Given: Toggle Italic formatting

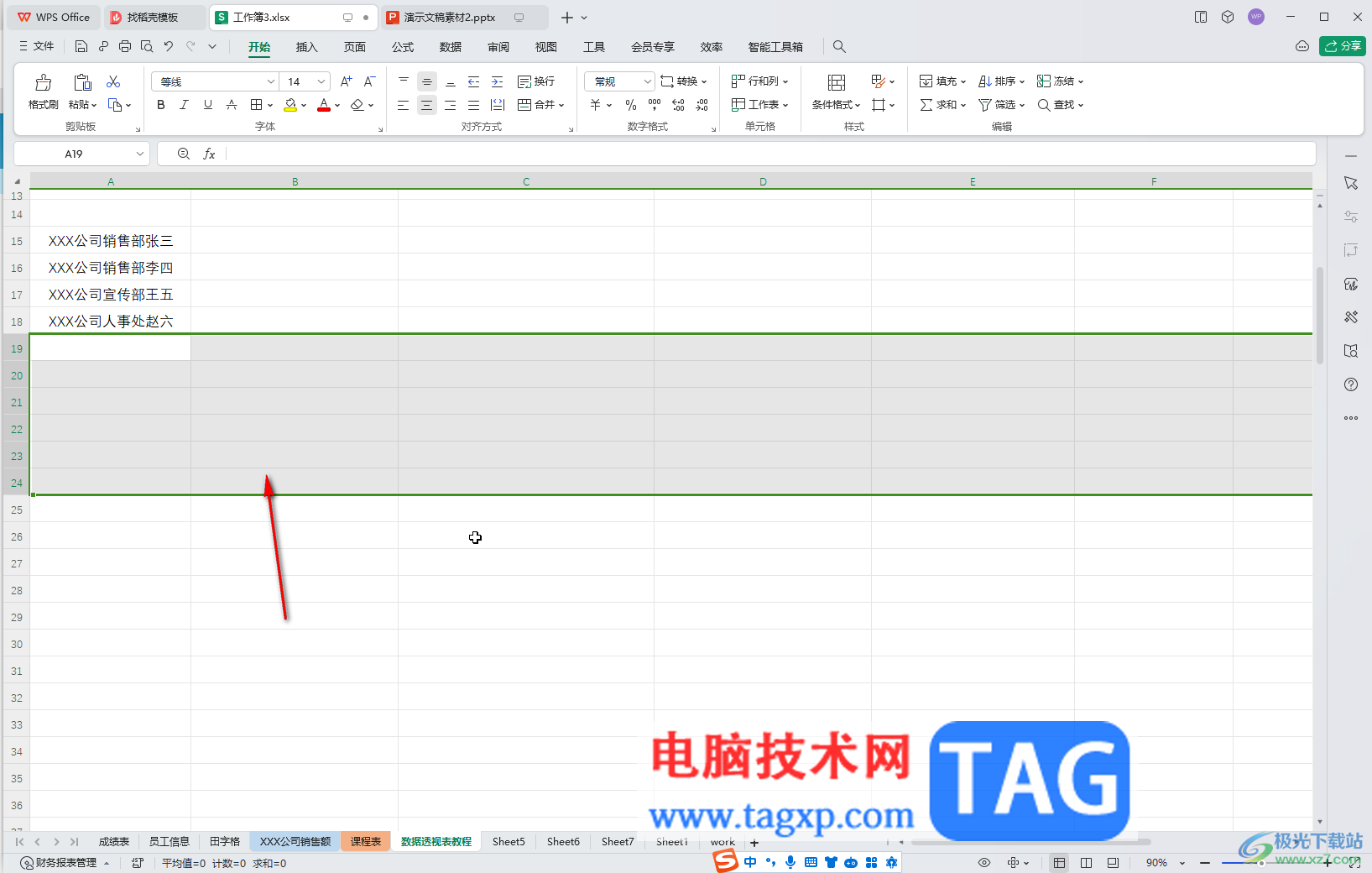Looking at the screenshot, I should point(185,105).
